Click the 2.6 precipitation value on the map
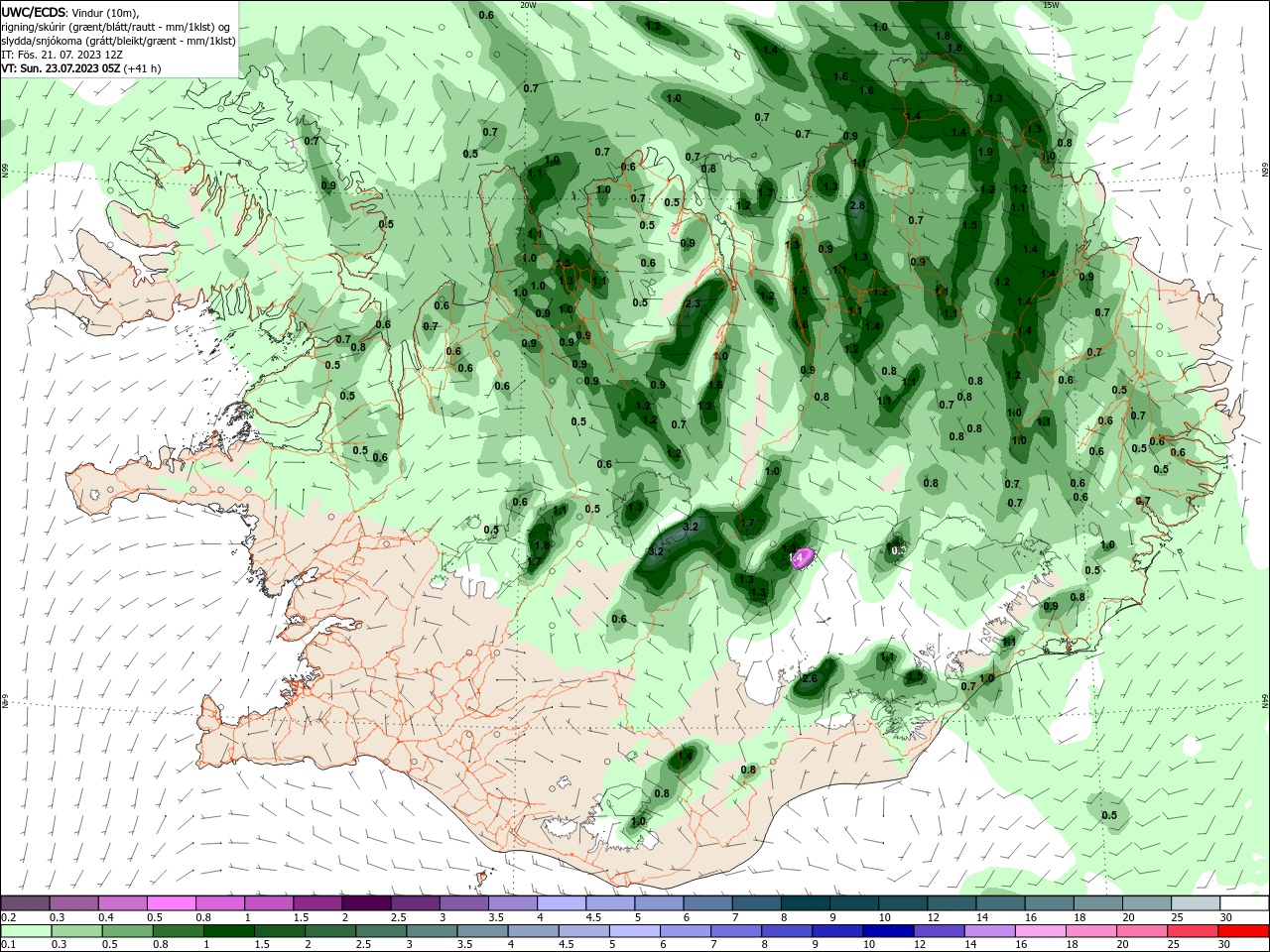 [x=810, y=678]
